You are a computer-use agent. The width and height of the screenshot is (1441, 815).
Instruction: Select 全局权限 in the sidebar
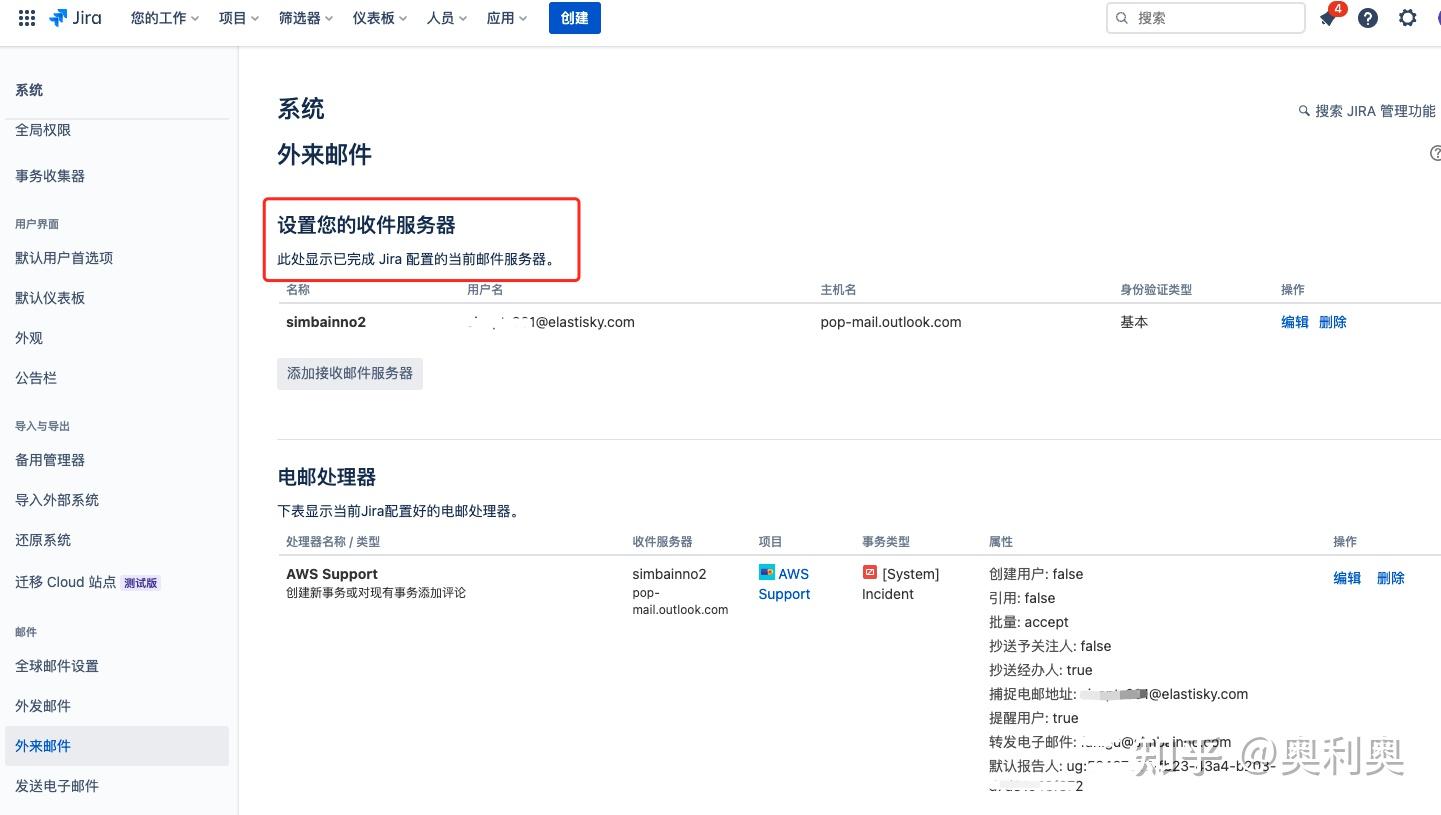coord(43,130)
